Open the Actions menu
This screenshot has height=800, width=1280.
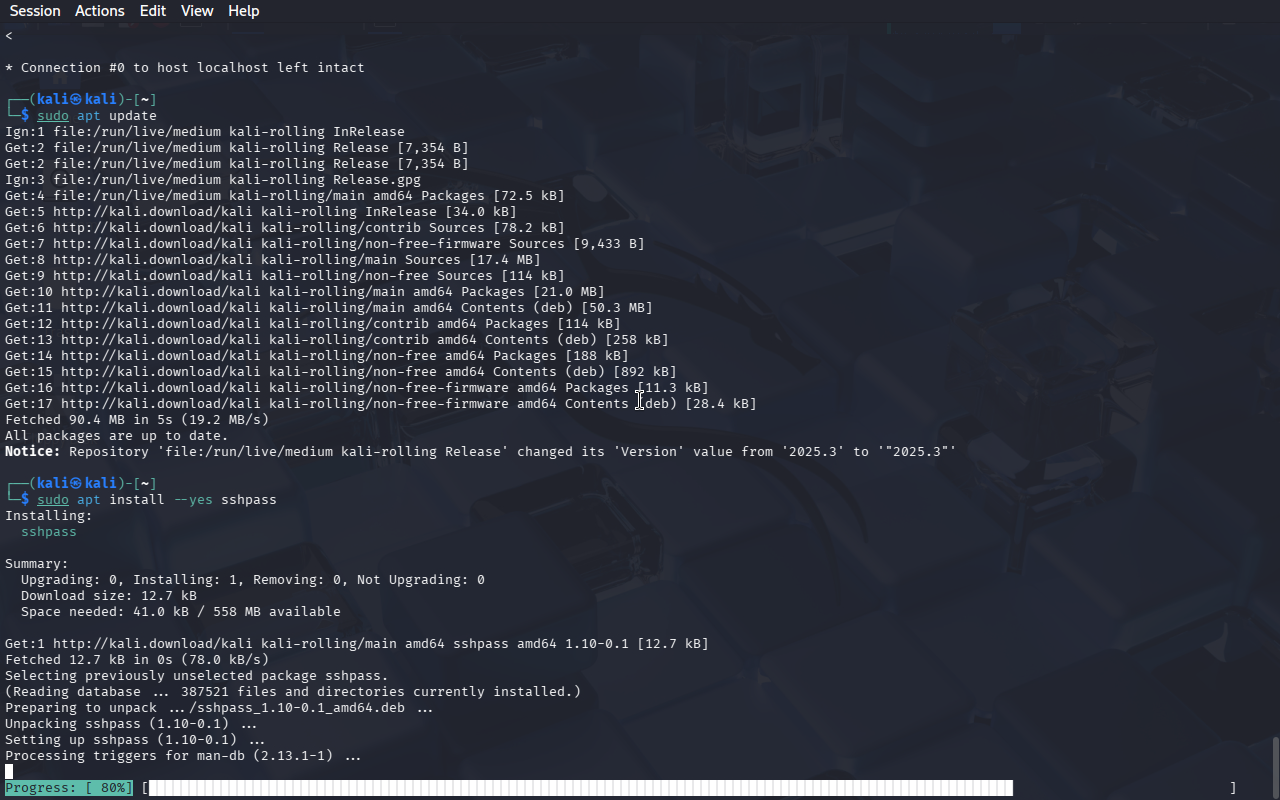click(x=100, y=11)
